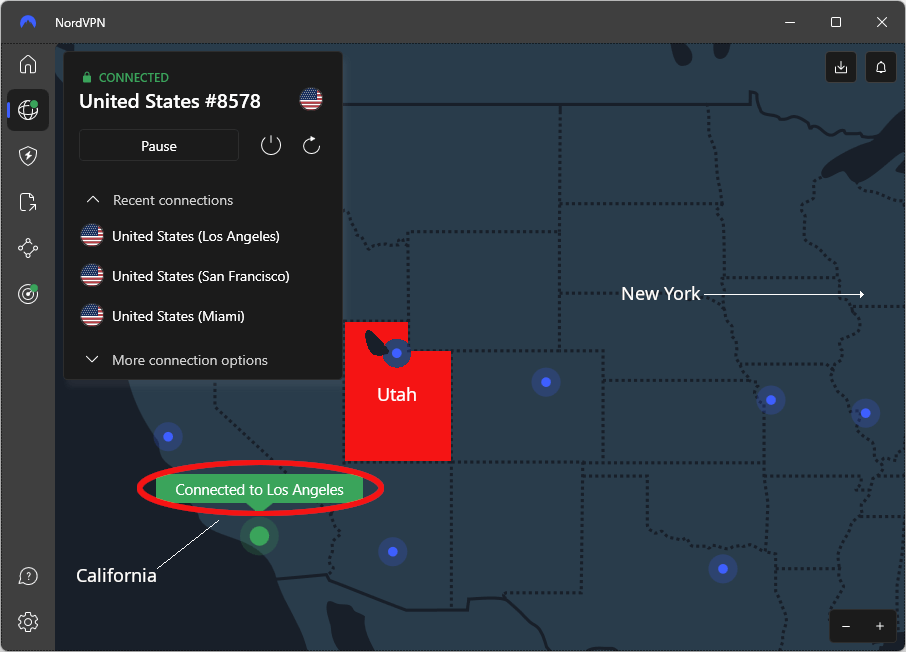
Task: Click the green CONNECTED status text
Action: click(x=133, y=77)
